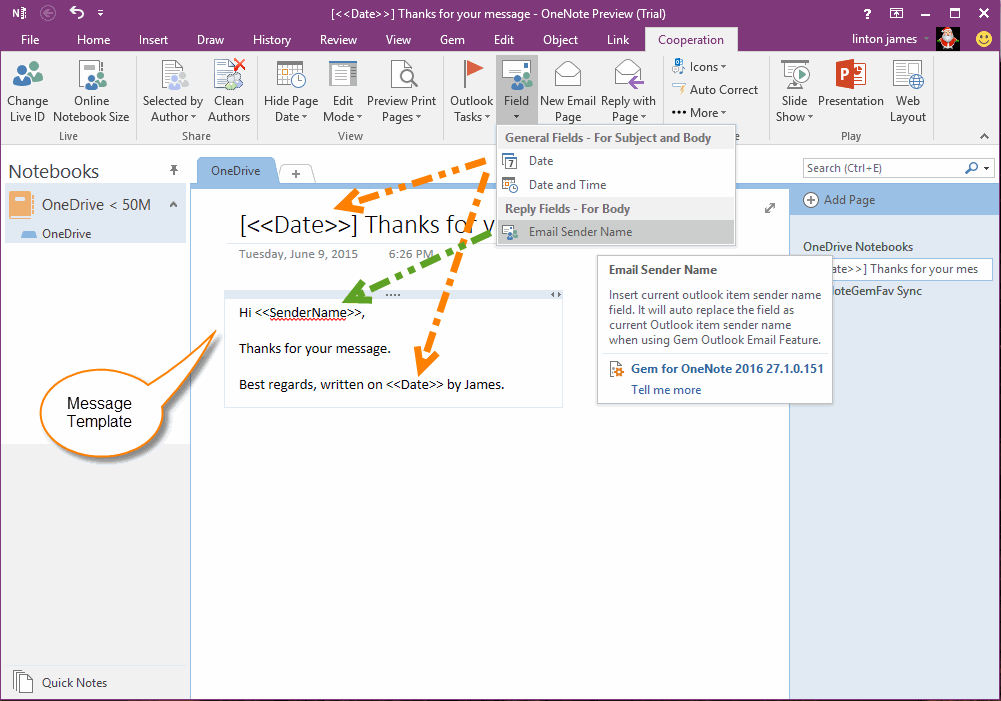The image size is (1001, 701).
Task: Click the Undo arrow in title bar
Action: pyautogui.click(x=77, y=12)
